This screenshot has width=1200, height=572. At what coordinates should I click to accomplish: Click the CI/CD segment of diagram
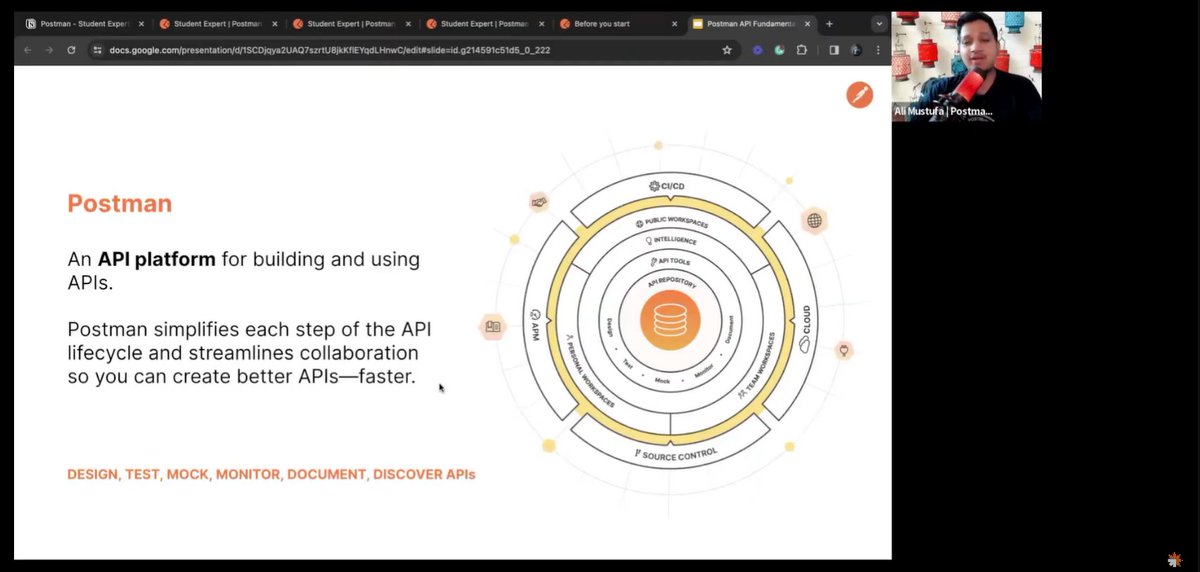coord(670,186)
